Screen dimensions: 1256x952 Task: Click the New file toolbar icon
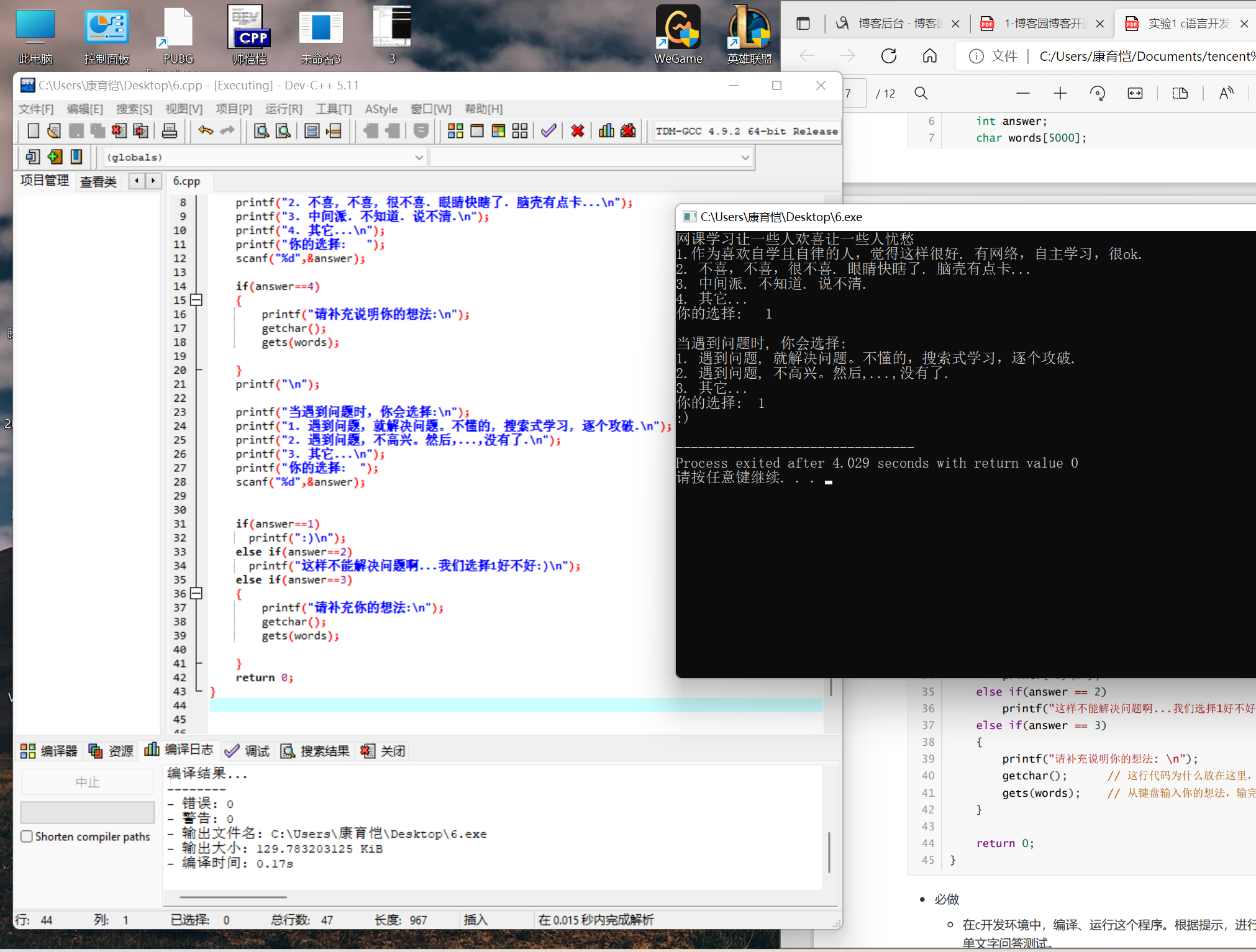tap(34, 131)
